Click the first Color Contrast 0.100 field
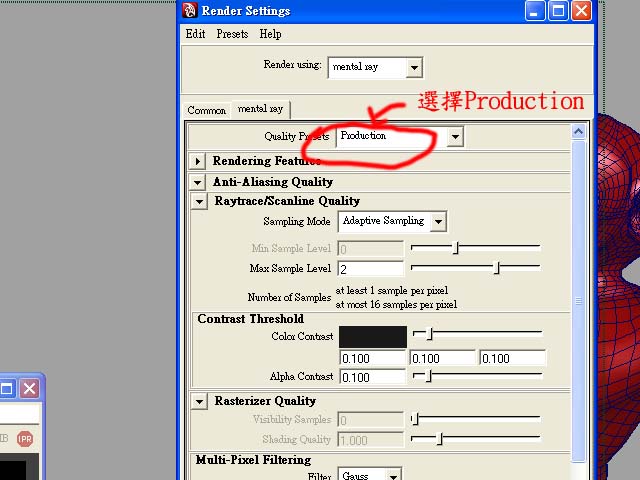Screen dimensions: 640x480 click(x=372, y=358)
